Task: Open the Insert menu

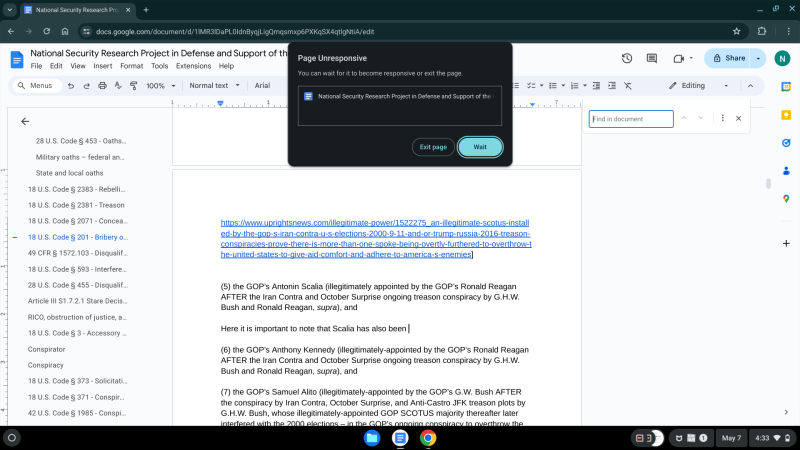Action: (x=103, y=66)
